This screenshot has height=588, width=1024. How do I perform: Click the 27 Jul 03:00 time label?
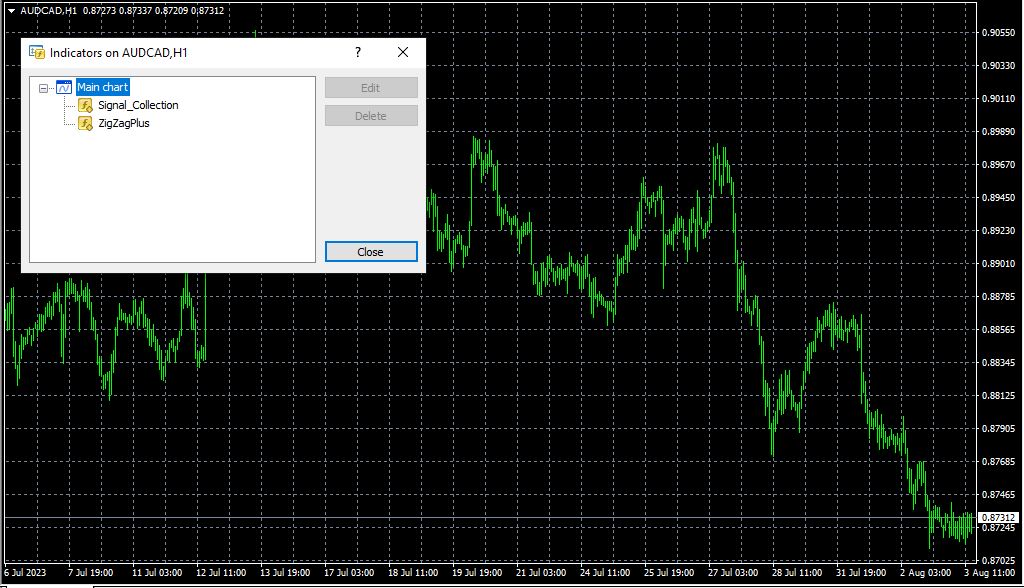[733, 572]
